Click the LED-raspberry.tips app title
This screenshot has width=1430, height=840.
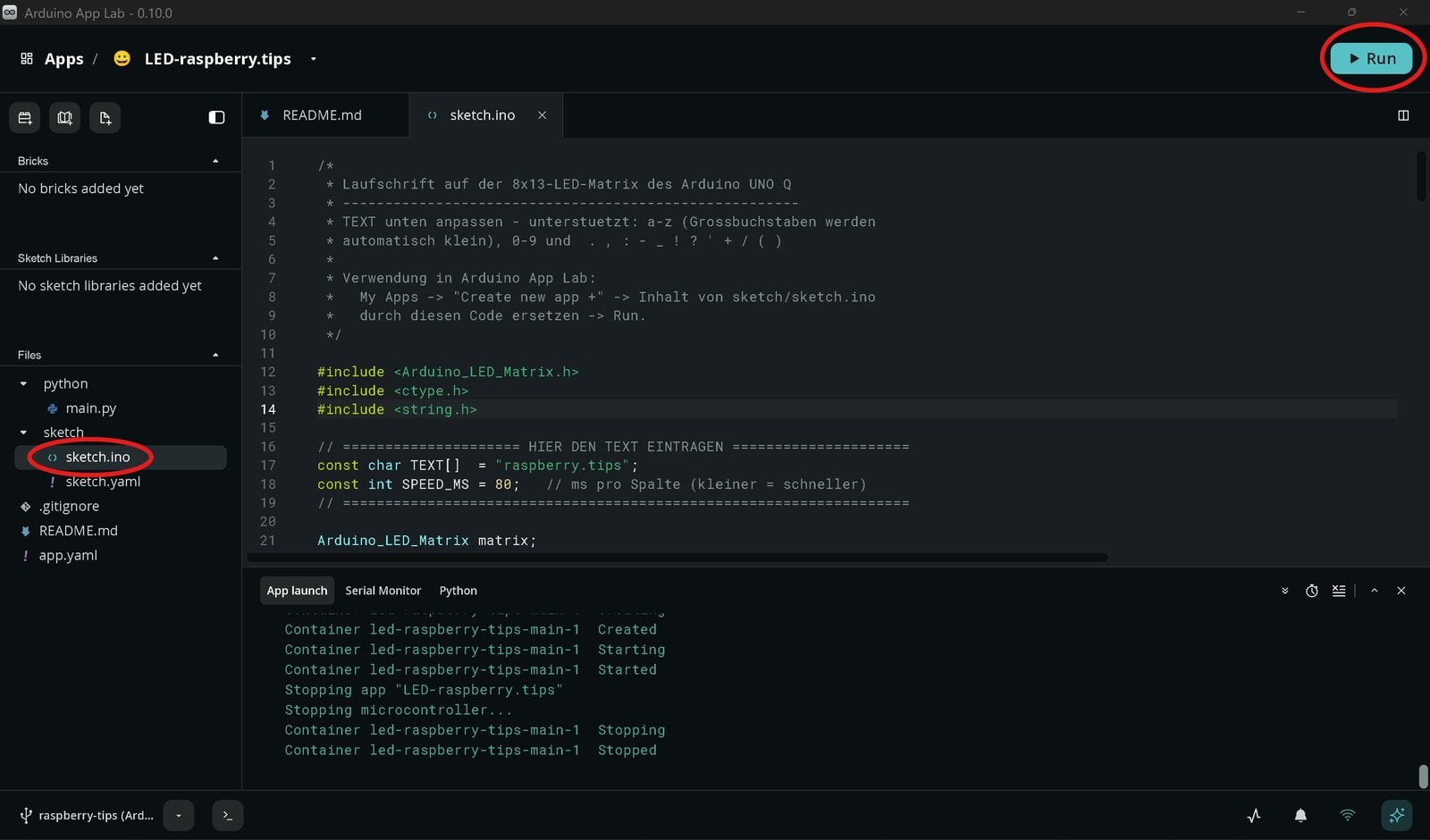coord(217,59)
